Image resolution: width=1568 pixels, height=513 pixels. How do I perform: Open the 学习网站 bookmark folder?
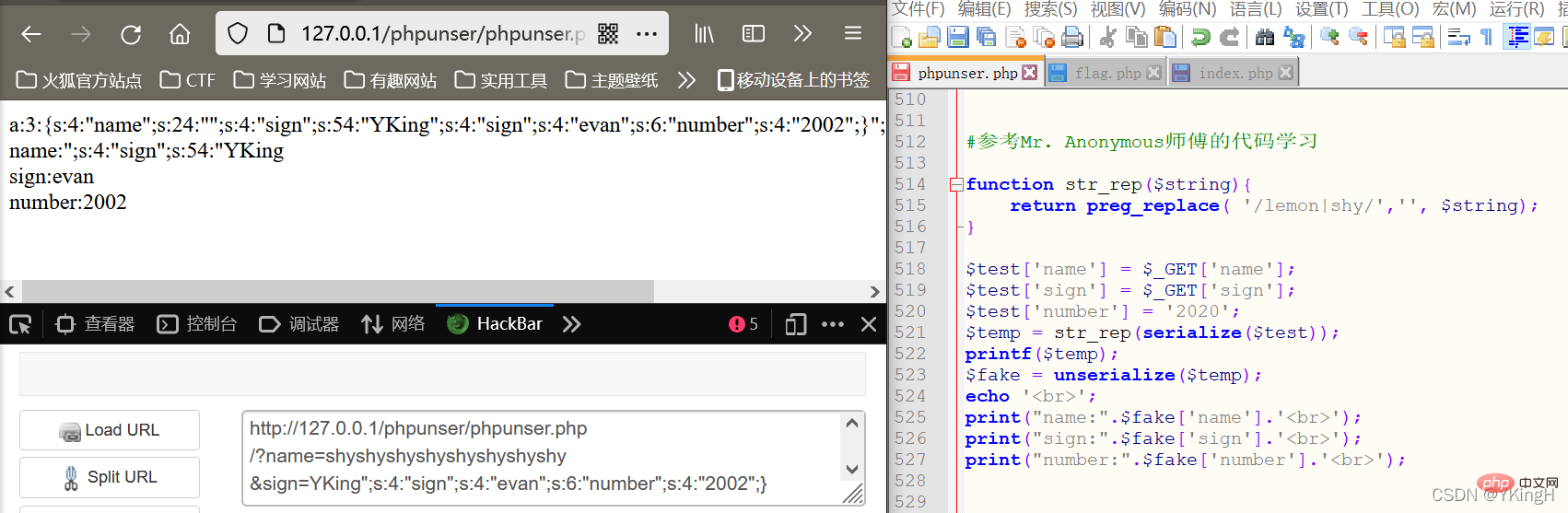pyautogui.click(x=280, y=80)
